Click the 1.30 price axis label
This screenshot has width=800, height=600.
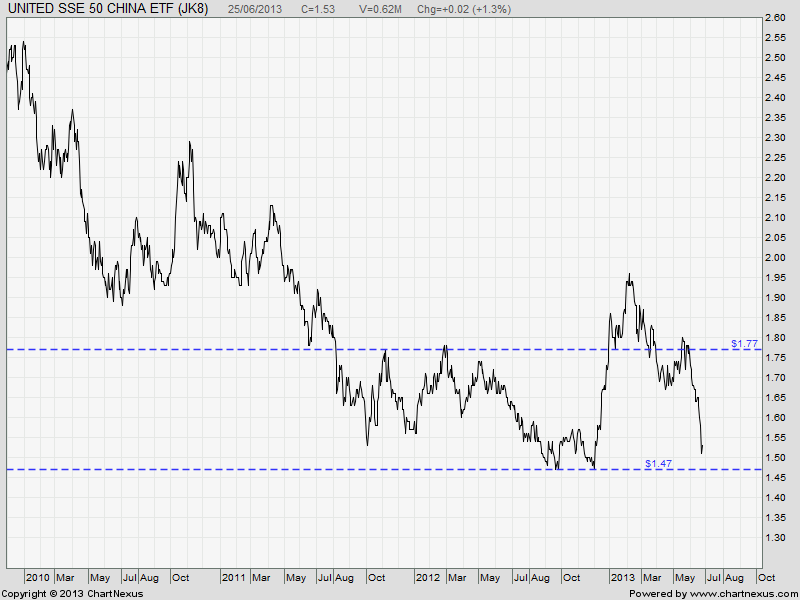click(x=775, y=538)
